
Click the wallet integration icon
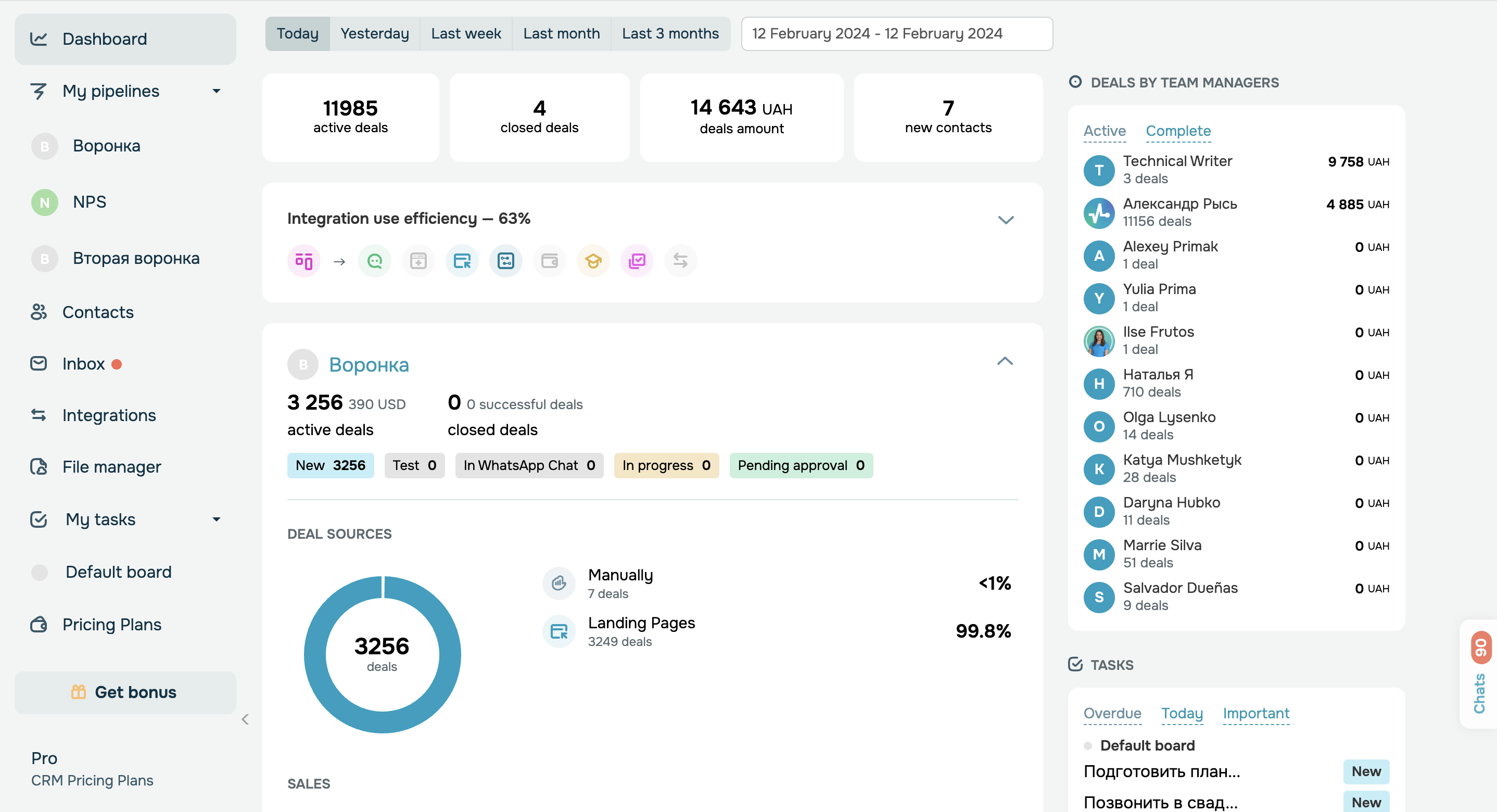pos(549,261)
